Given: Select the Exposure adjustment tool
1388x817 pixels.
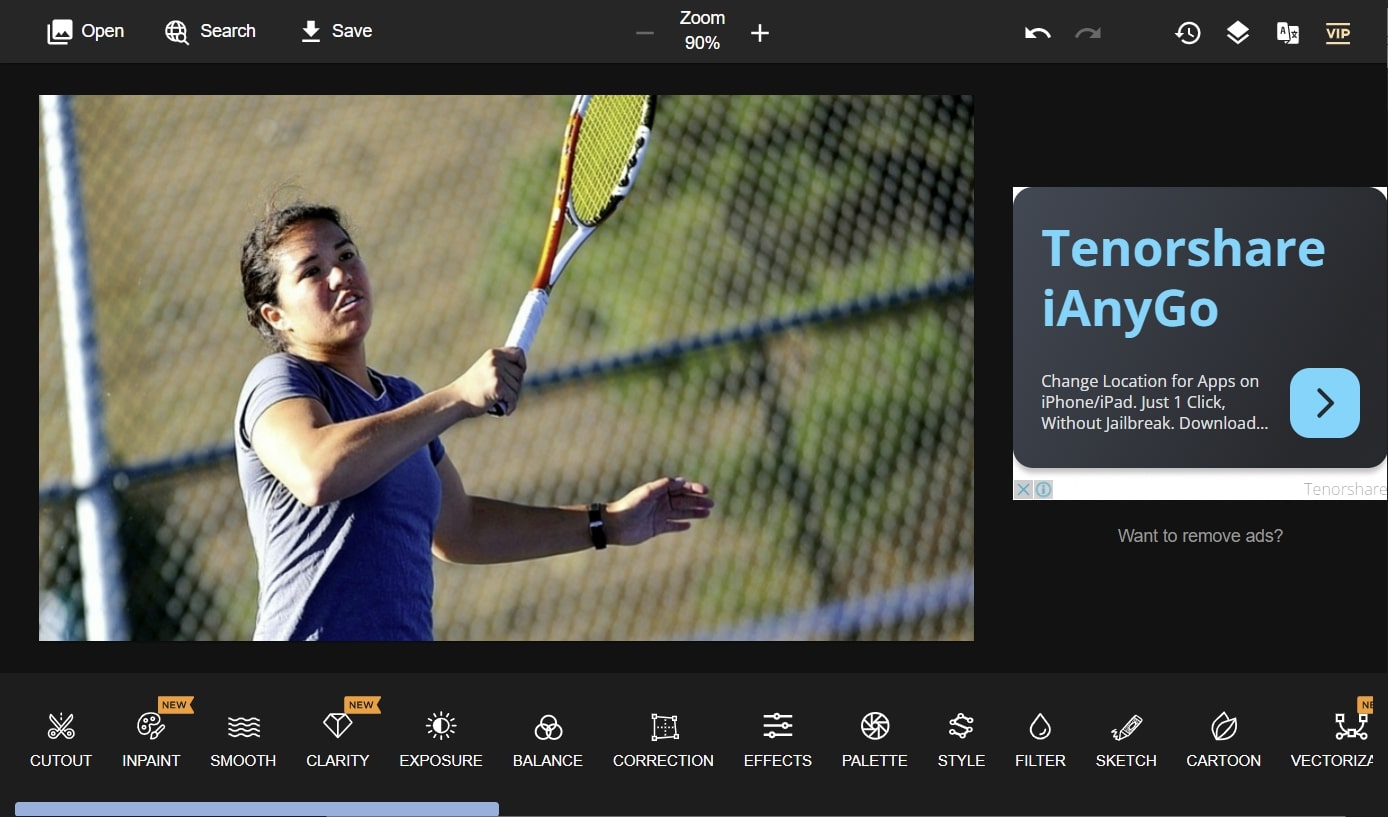Looking at the screenshot, I should pos(441,740).
